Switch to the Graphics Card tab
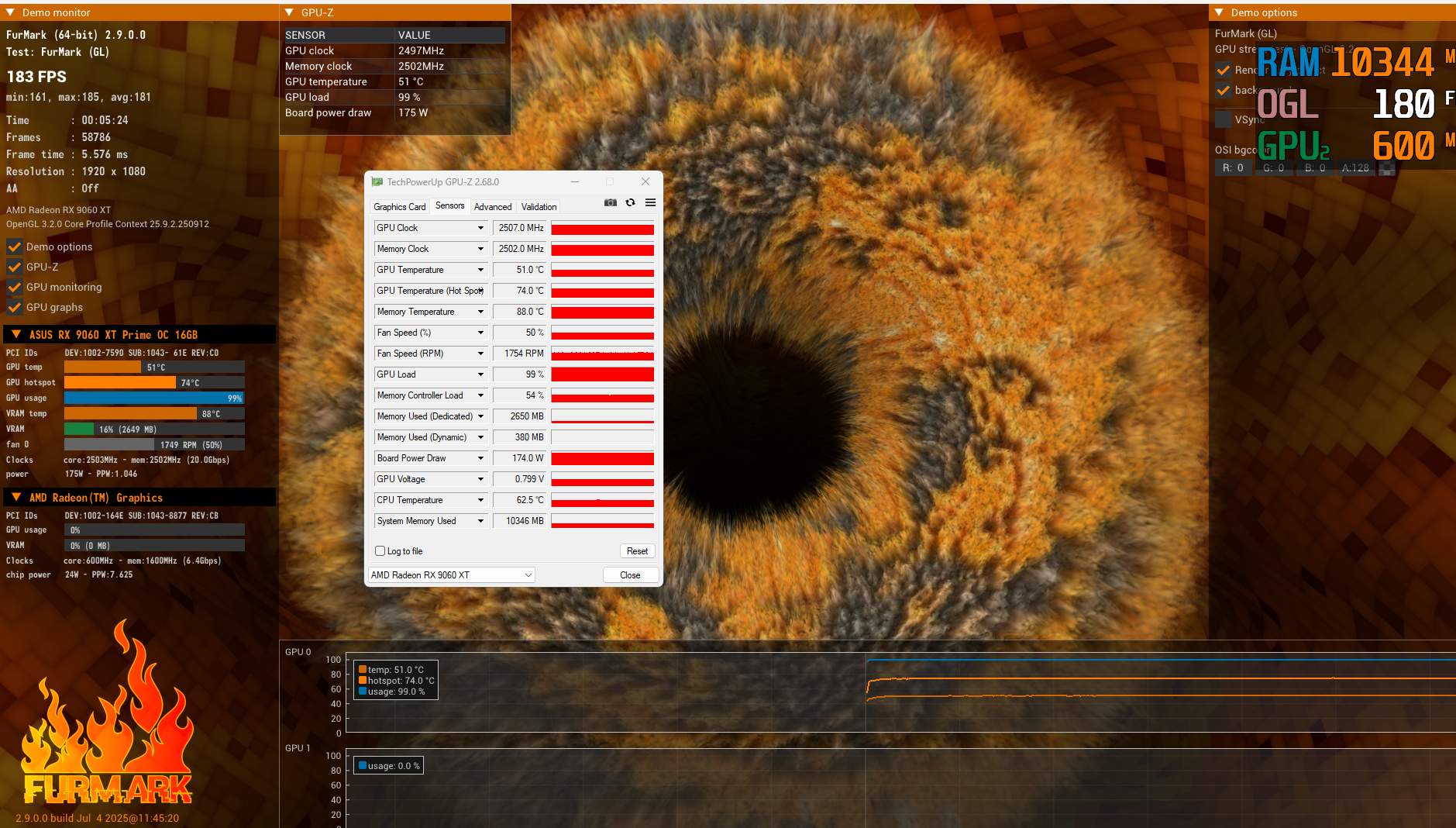 [x=400, y=207]
